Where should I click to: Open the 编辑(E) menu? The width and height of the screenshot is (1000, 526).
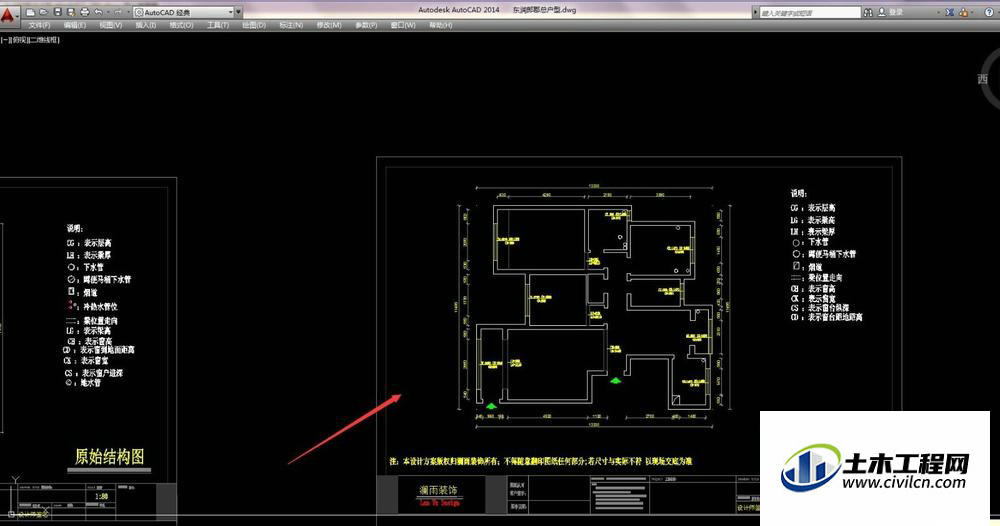75,25
